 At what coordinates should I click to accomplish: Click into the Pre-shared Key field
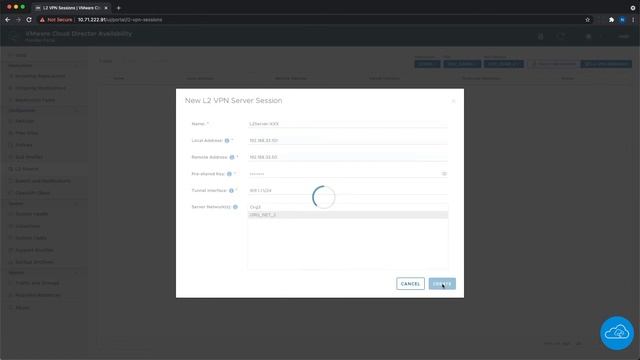coord(344,174)
